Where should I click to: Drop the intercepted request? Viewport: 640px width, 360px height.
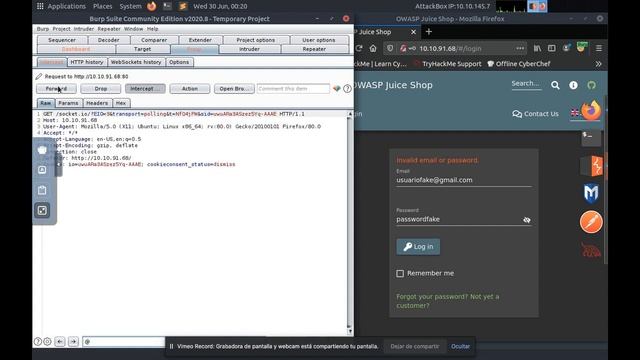coord(100,89)
